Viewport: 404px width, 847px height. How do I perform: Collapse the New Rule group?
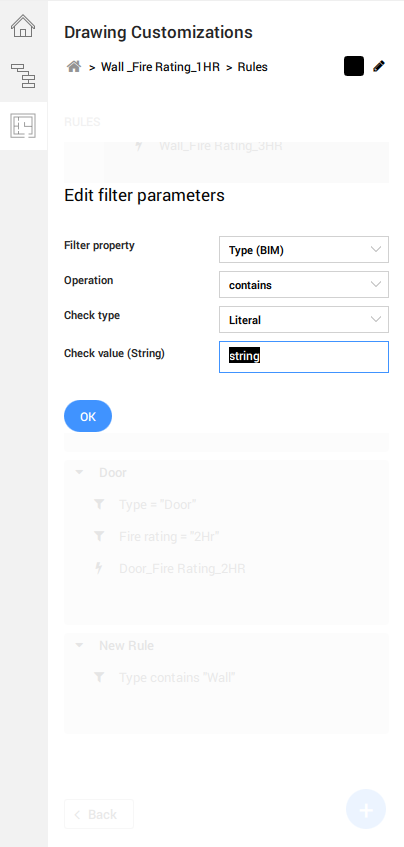tap(79, 646)
